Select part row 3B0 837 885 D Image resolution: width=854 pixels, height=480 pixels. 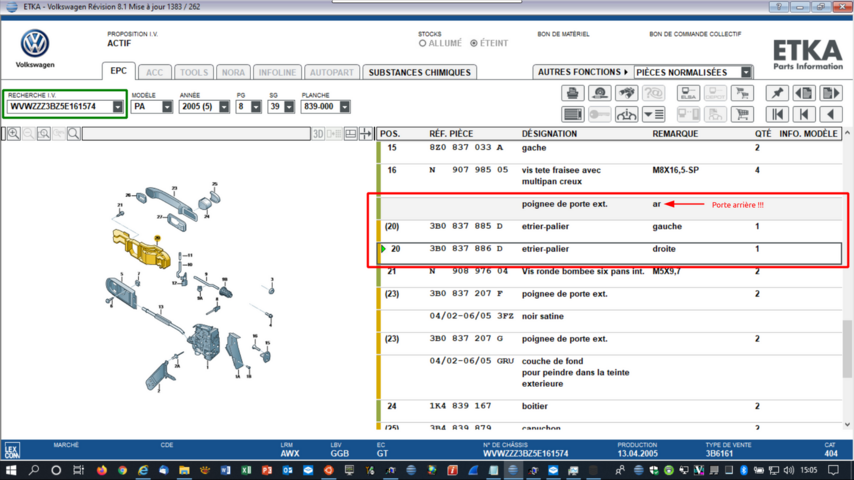pyautogui.click(x=610, y=229)
